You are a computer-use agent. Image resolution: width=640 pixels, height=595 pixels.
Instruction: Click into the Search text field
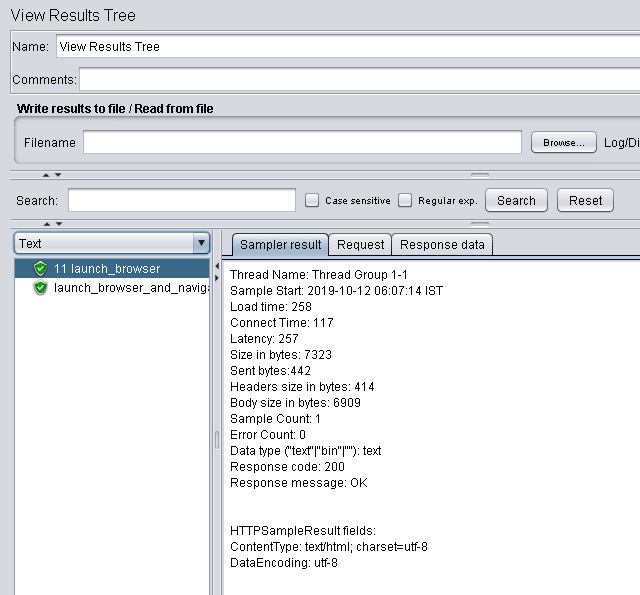pyautogui.click(x=182, y=200)
